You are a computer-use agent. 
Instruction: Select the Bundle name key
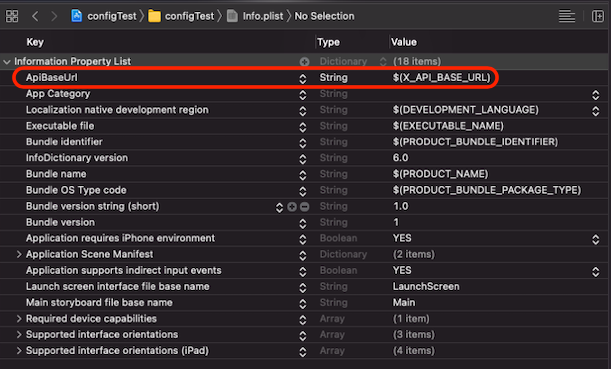(x=56, y=174)
